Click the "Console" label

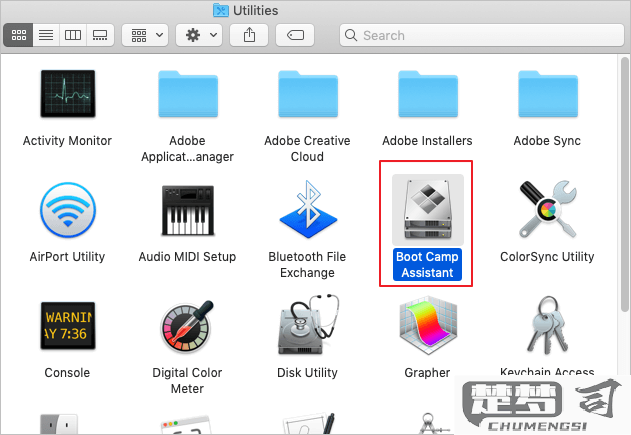pos(67,373)
